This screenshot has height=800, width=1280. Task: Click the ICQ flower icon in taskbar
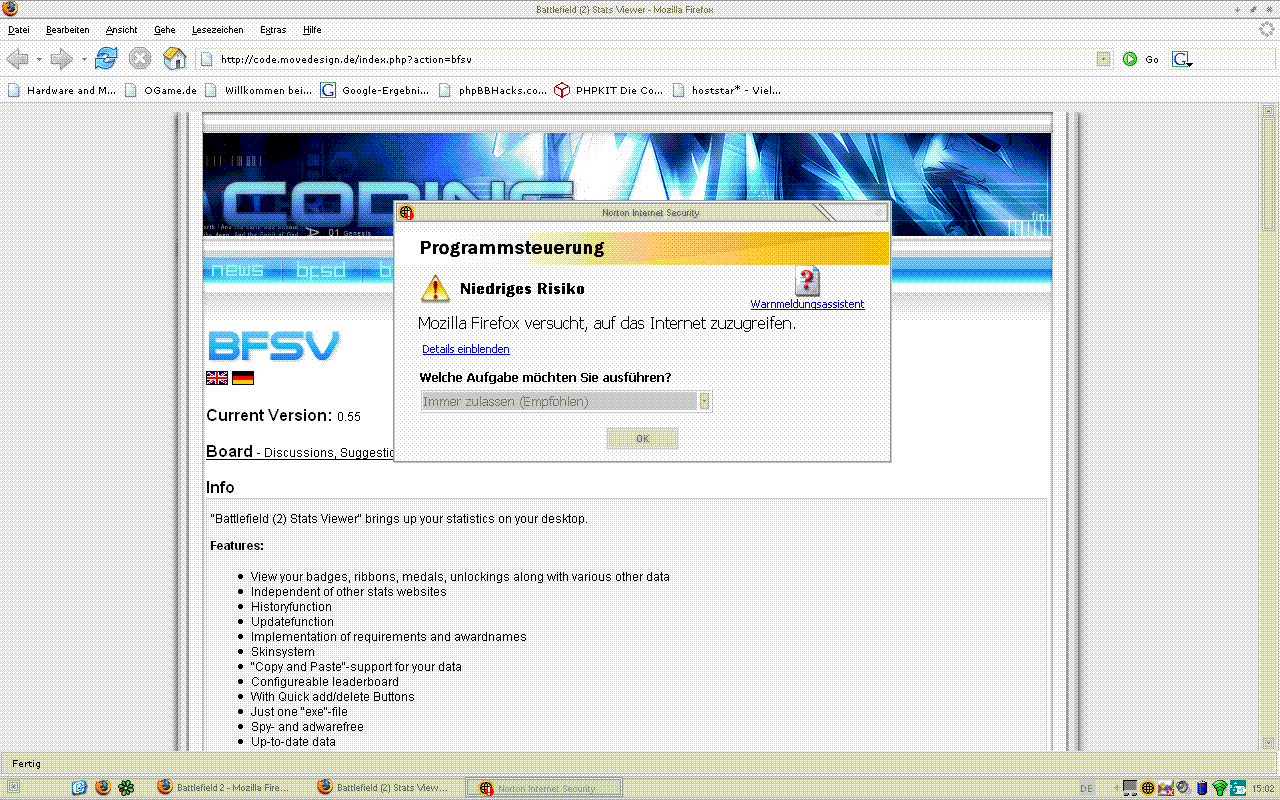(x=126, y=788)
